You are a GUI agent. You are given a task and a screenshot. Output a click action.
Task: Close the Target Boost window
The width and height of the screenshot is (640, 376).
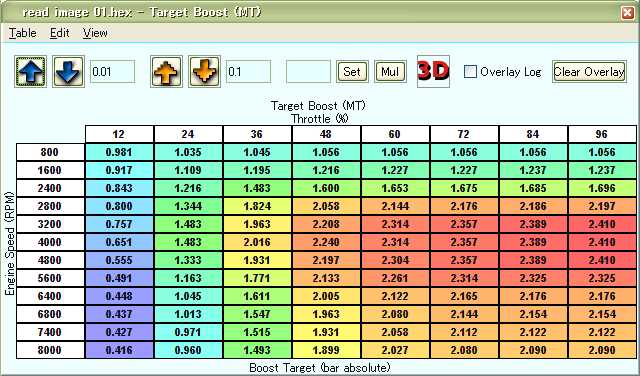[627, 13]
